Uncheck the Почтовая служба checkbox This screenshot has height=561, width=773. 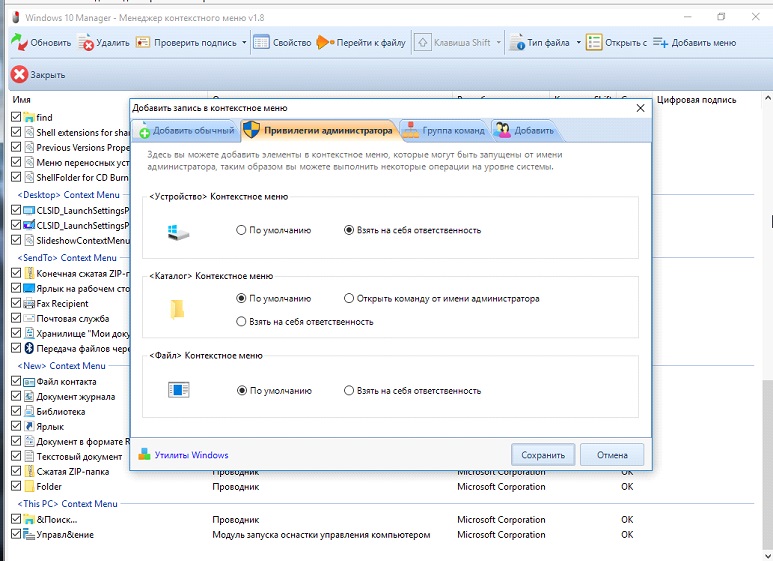[x=16, y=317]
